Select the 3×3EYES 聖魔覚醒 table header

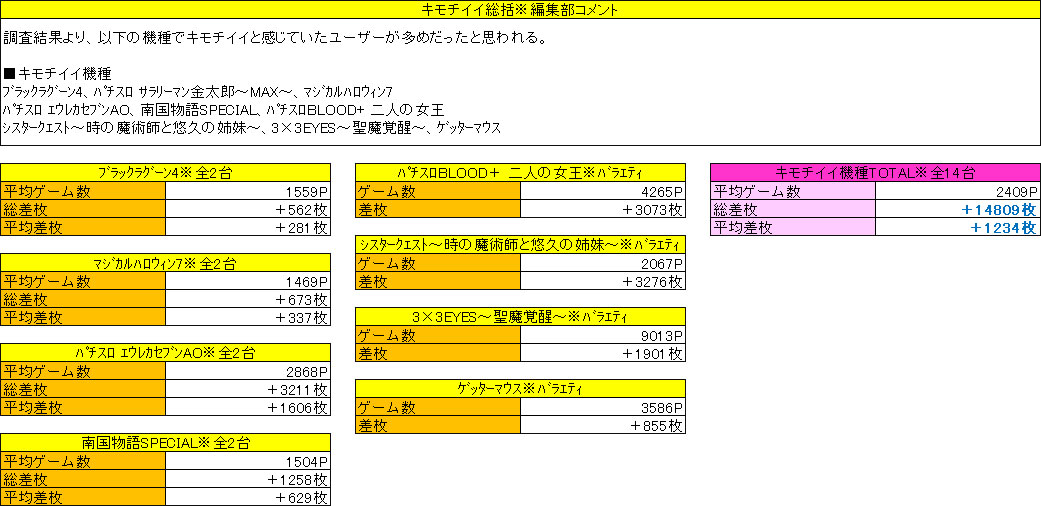click(520, 317)
